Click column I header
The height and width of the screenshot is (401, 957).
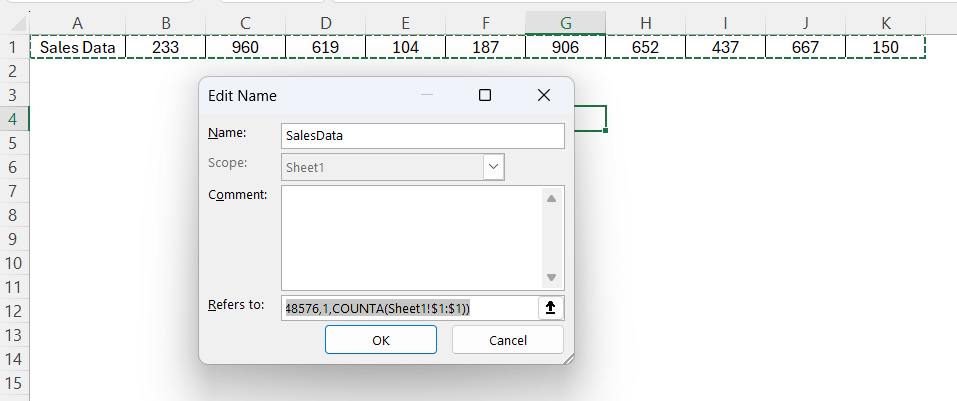725,23
